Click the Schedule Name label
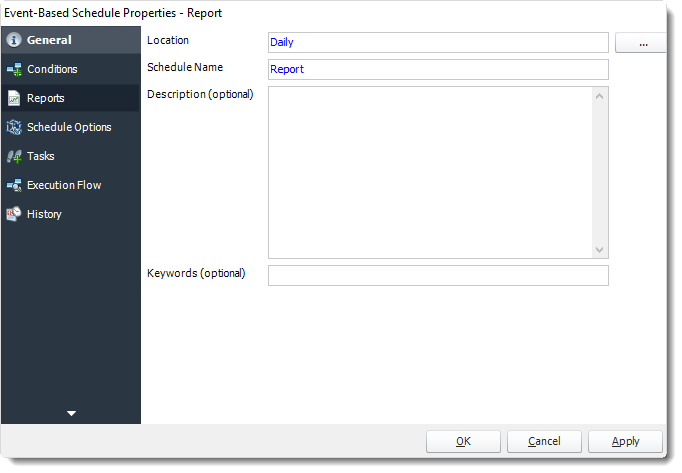 pyautogui.click(x=185, y=67)
